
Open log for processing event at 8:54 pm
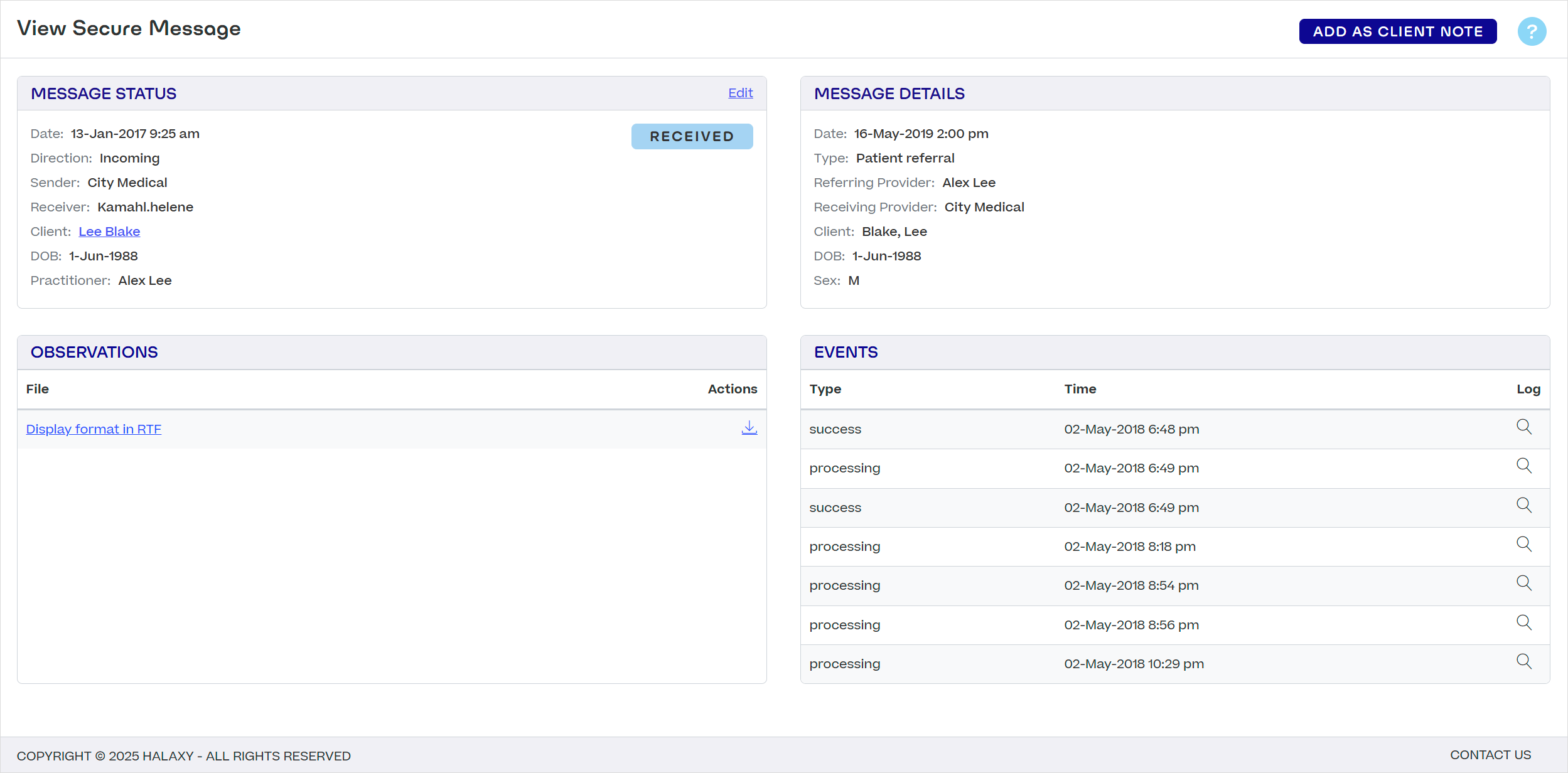click(x=1523, y=584)
